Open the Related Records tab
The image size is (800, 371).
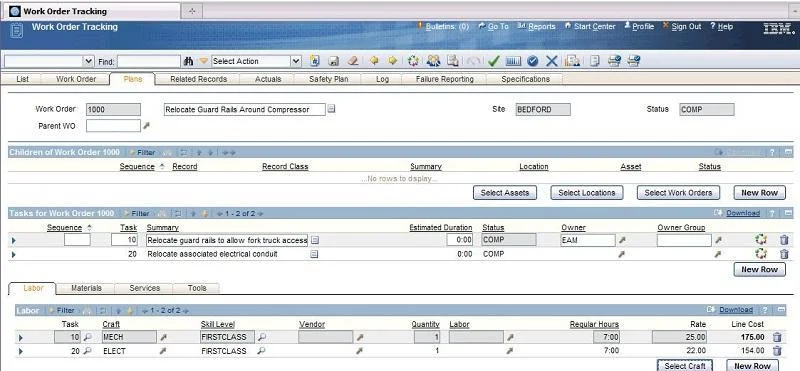tap(198, 79)
